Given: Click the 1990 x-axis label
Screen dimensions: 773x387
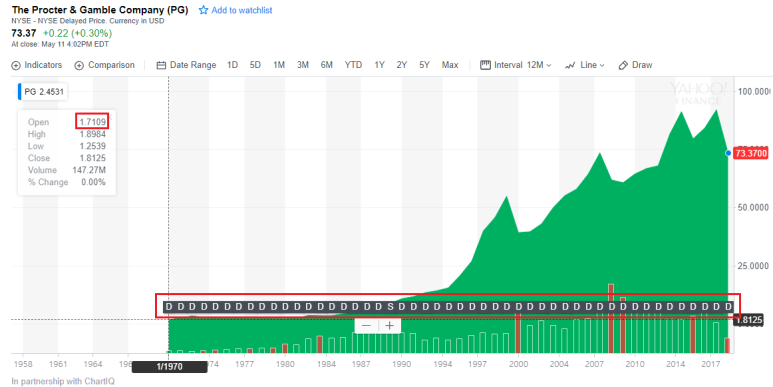Looking at the screenshot, I should coord(402,363).
